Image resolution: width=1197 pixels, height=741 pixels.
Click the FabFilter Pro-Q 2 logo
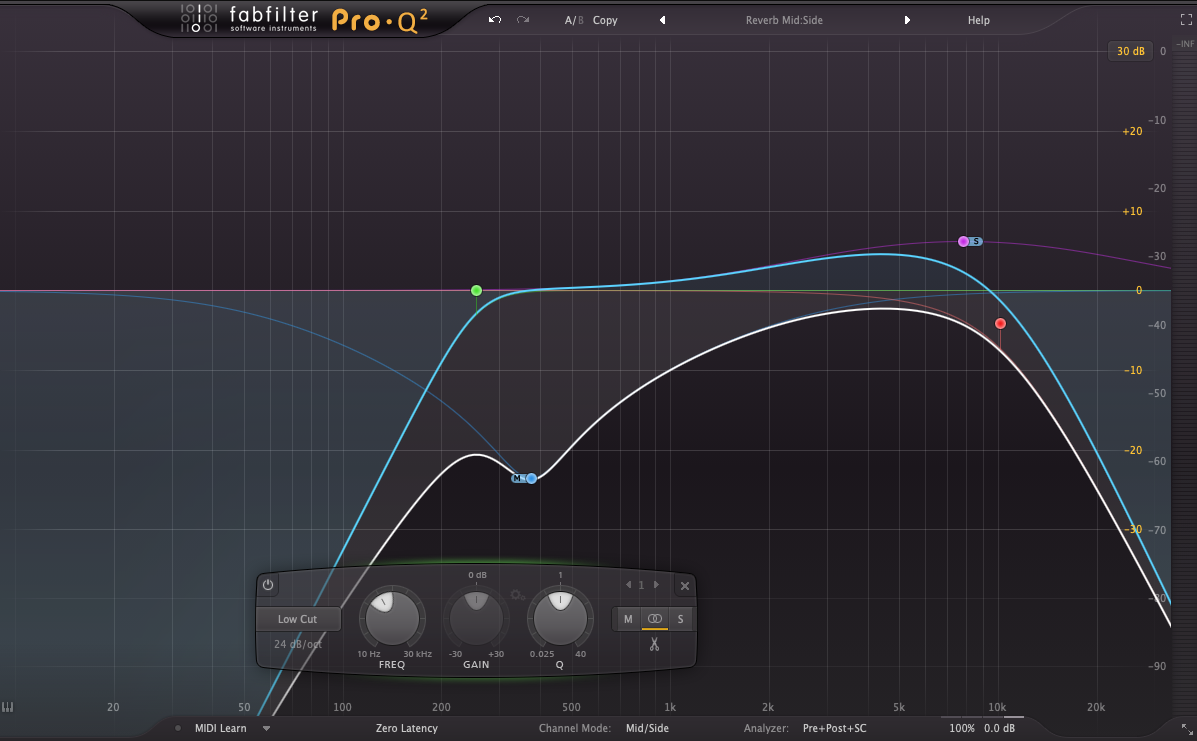coord(304,19)
